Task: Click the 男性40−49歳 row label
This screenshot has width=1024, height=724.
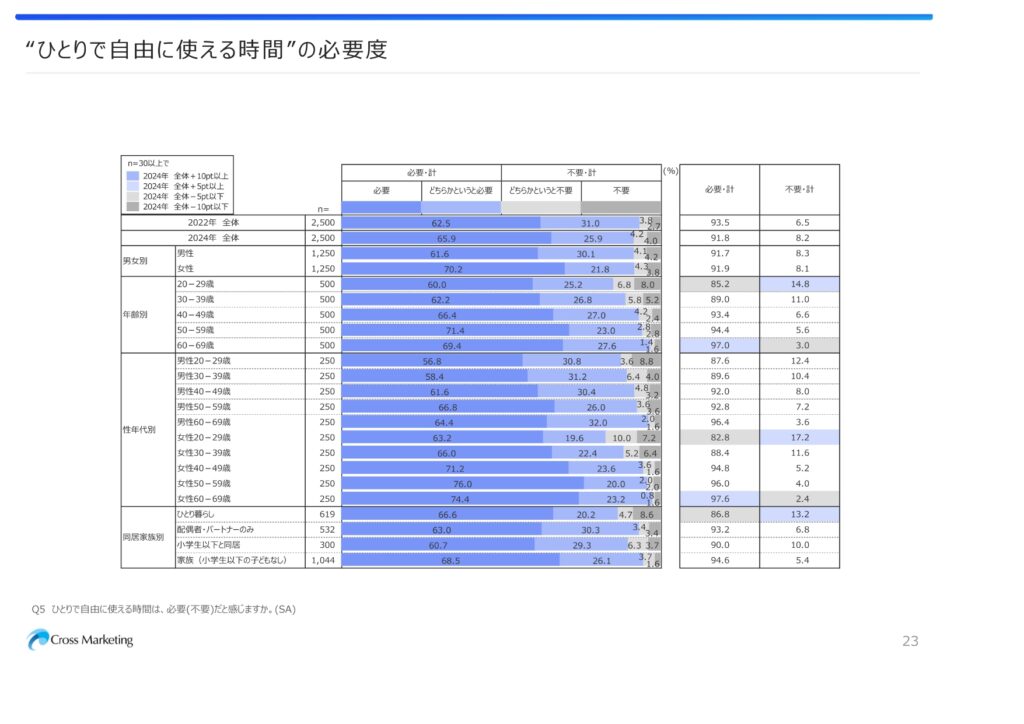Action: point(204,392)
